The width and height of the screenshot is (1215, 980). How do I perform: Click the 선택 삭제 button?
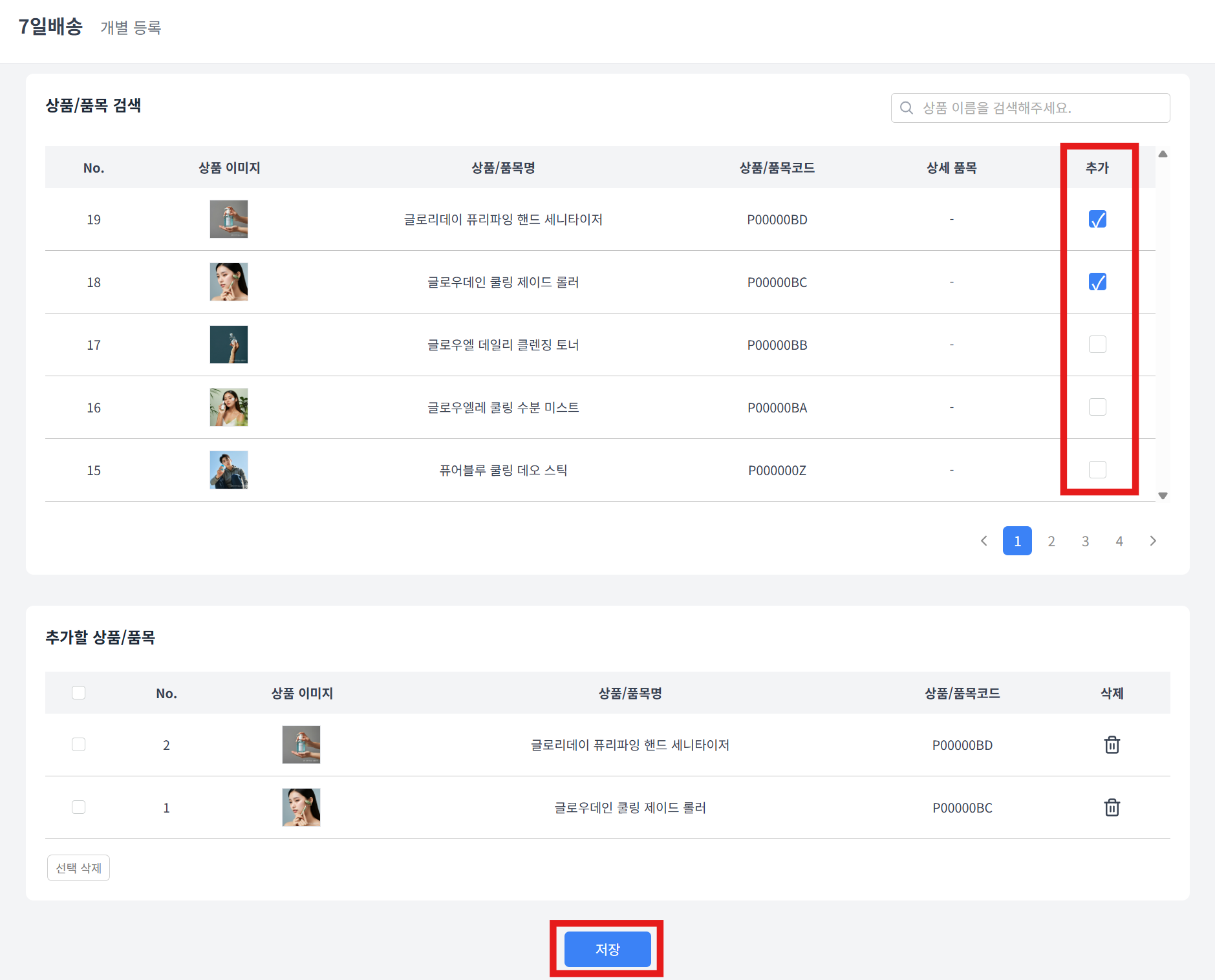pos(78,868)
